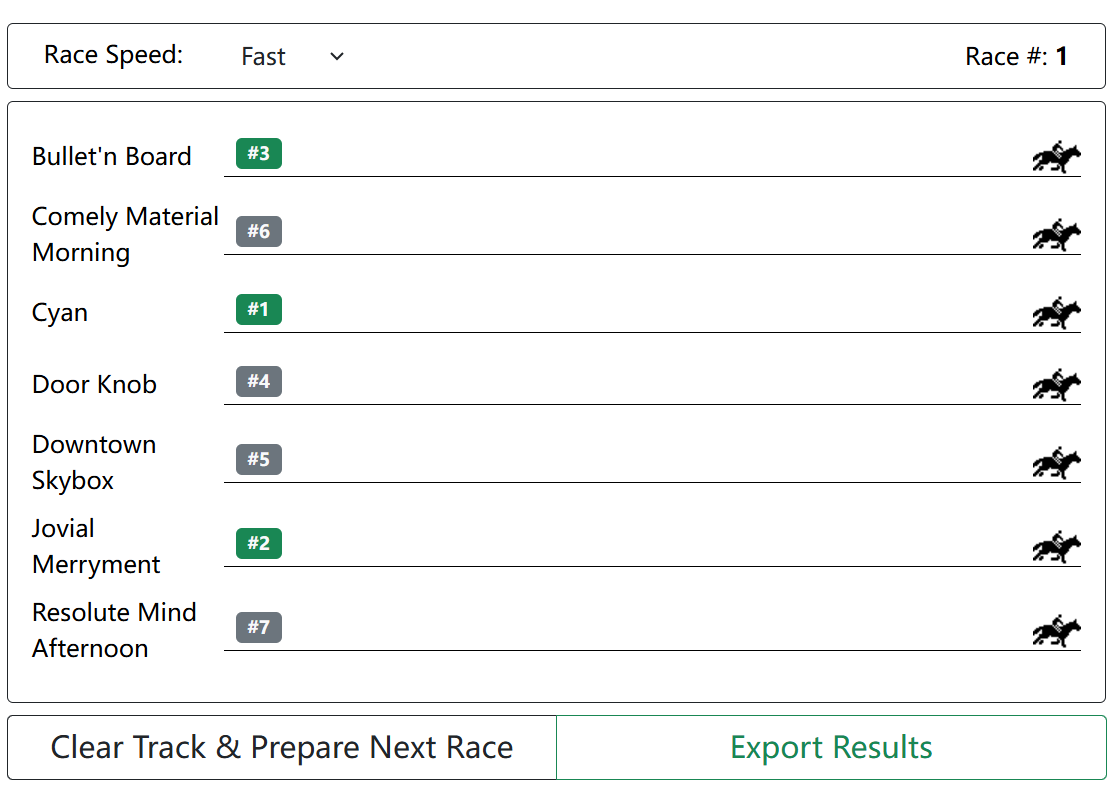Click the Downtown Skybox horse icon
The image size is (1120, 805).
click(1057, 462)
